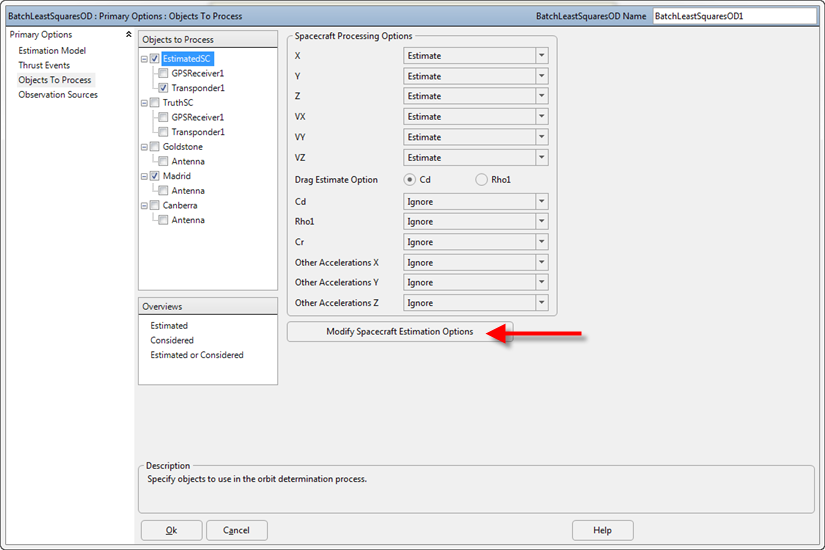The width and height of the screenshot is (825, 550).
Task: Select Objects To Process in sidebar
Action: (55, 80)
